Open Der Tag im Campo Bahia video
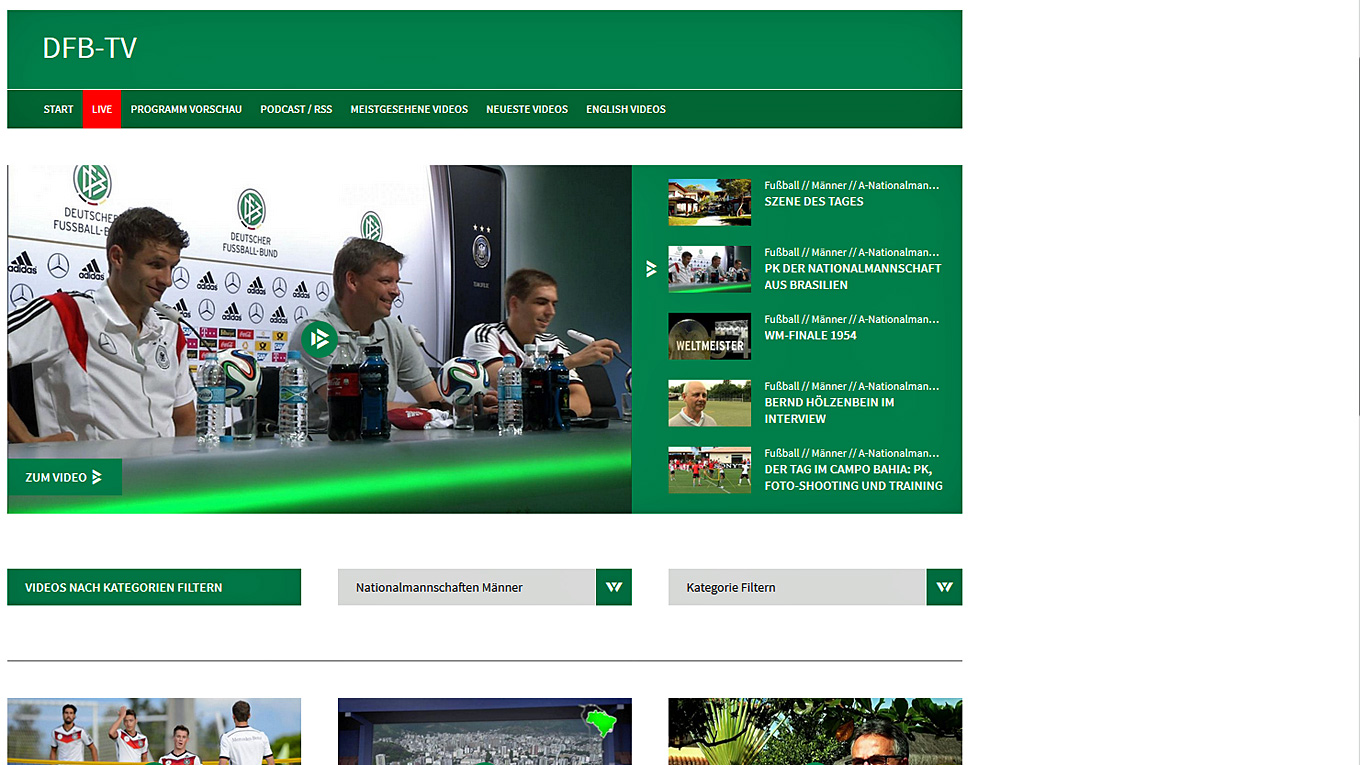1360x765 pixels. (853, 477)
